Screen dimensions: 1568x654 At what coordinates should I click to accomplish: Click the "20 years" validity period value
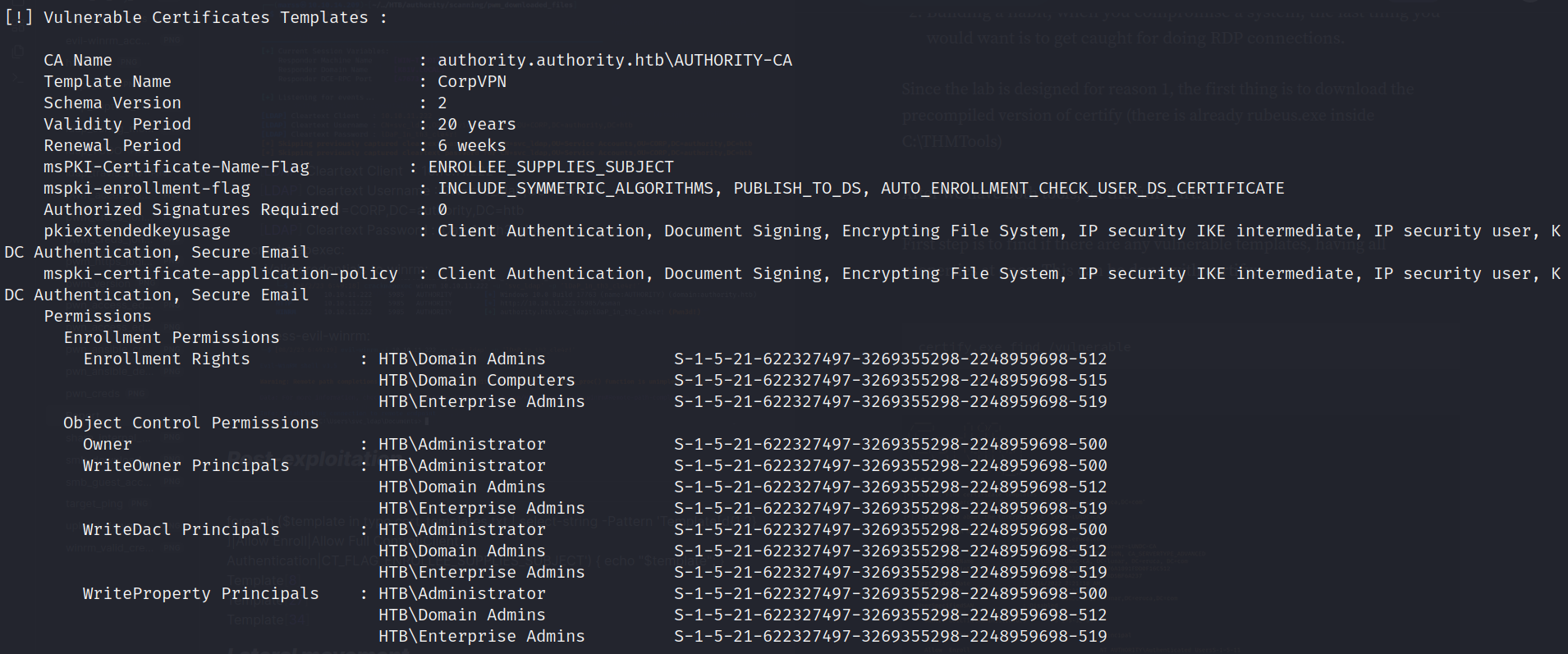476,124
